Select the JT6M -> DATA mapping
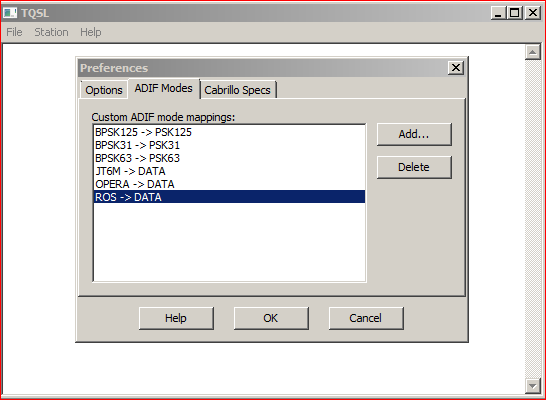This screenshot has height=400, width=546. 229,171
